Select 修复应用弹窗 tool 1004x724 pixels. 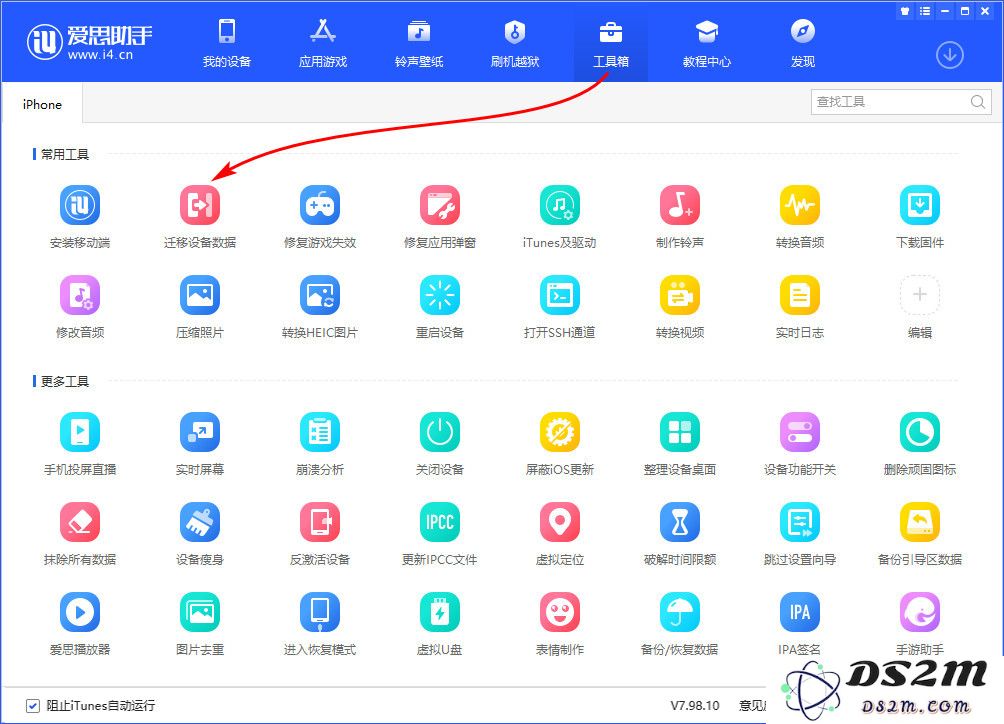(440, 205)
